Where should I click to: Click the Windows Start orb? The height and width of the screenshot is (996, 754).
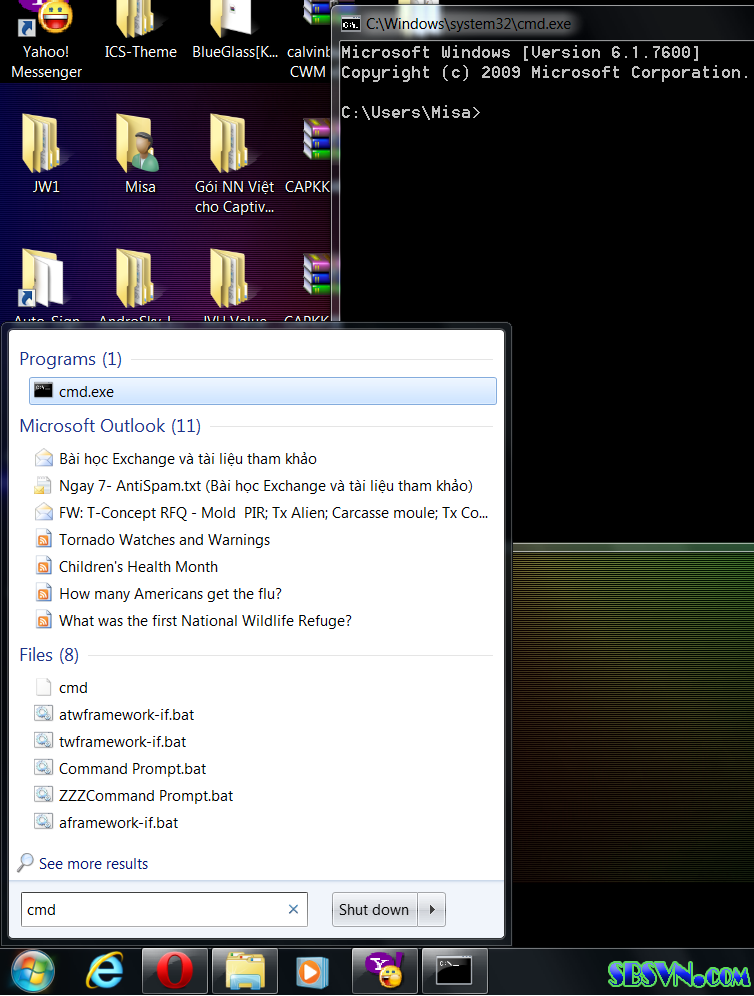33,970
